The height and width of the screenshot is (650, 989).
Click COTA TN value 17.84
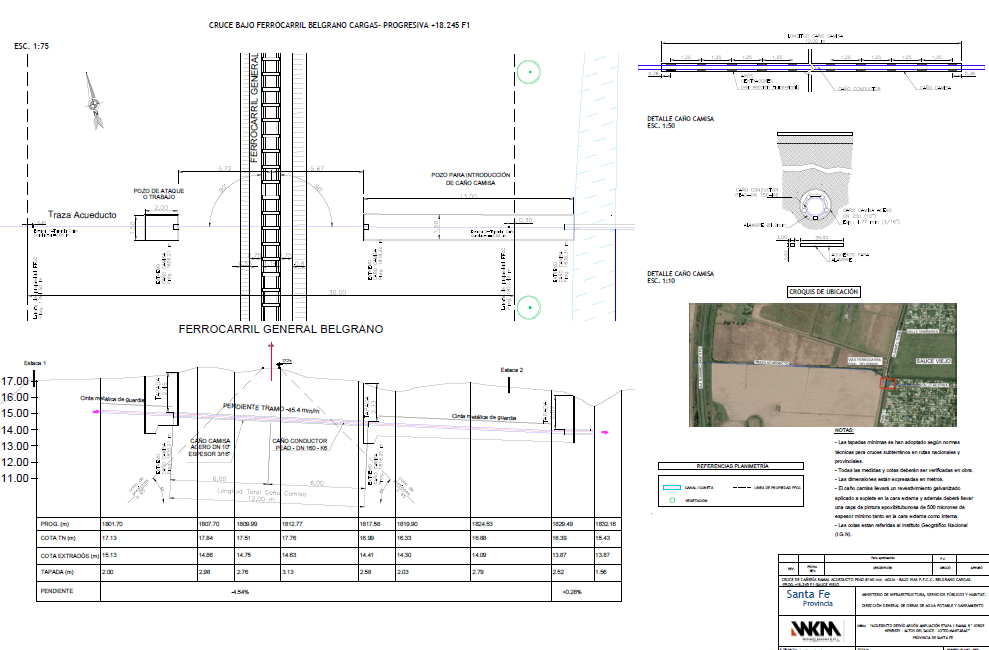(x=206, y=538)
